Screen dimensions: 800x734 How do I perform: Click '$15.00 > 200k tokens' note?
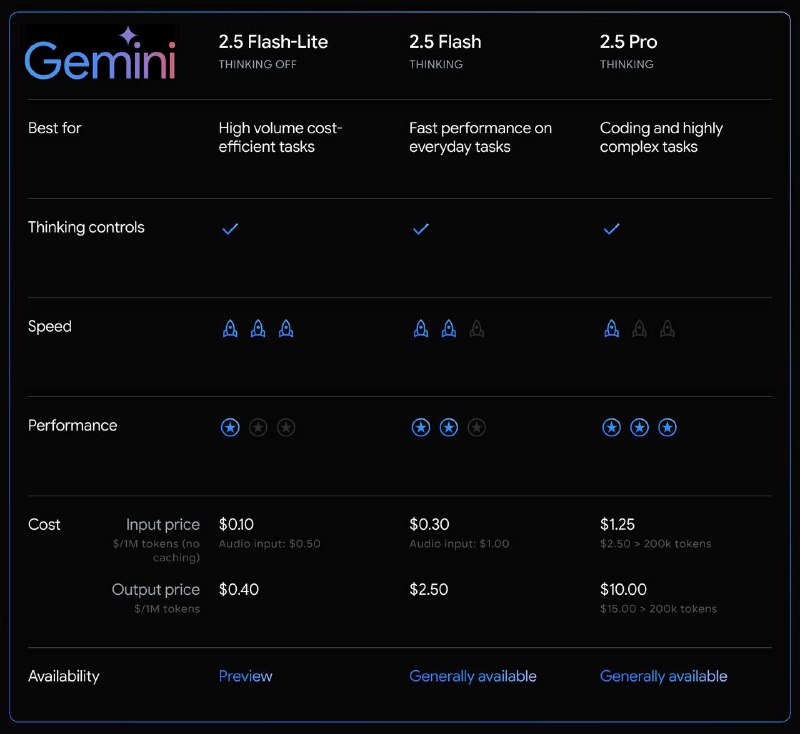click(x=659, y=609)
